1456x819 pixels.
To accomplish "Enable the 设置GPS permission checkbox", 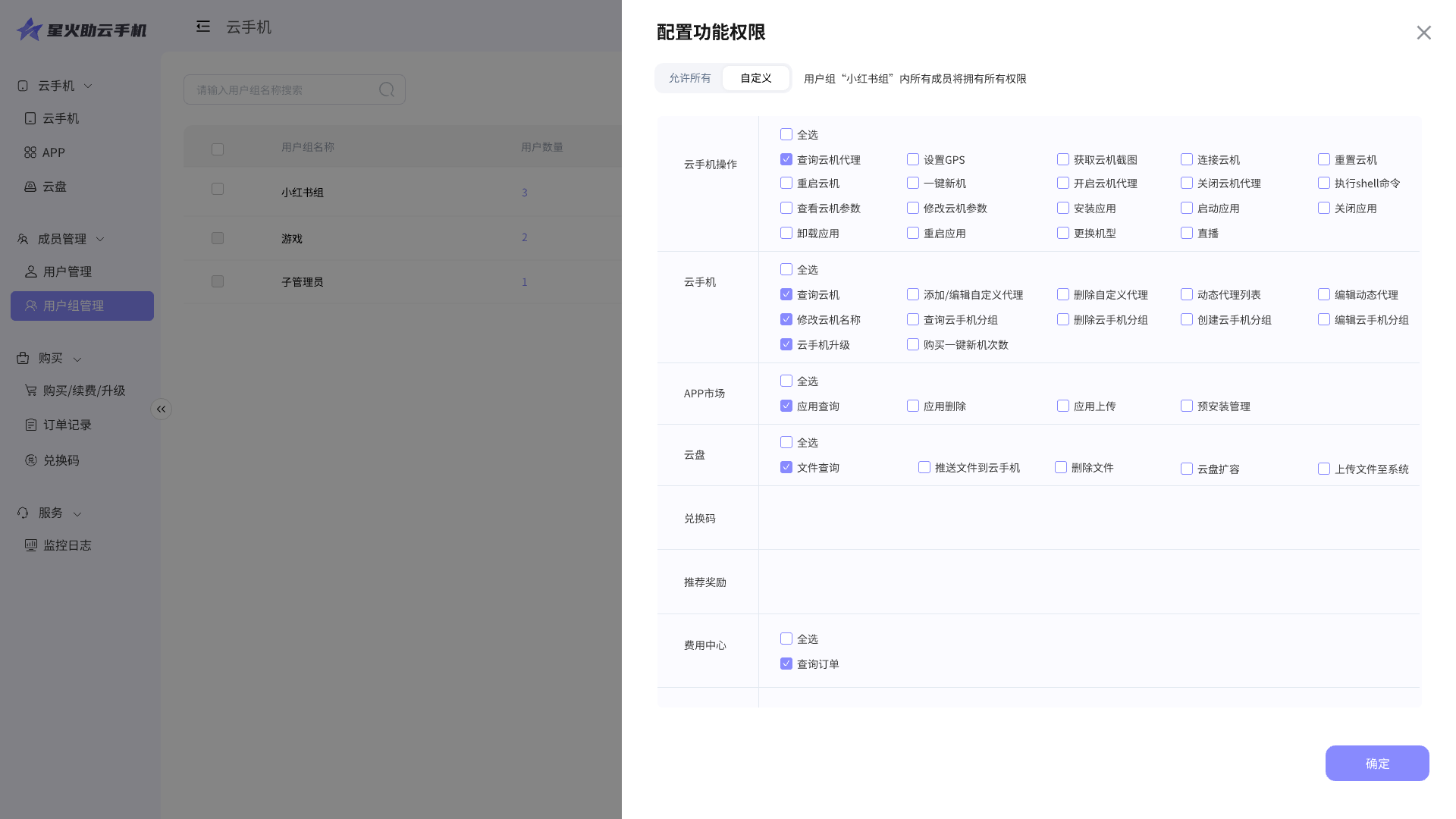I will pos(913,159).
